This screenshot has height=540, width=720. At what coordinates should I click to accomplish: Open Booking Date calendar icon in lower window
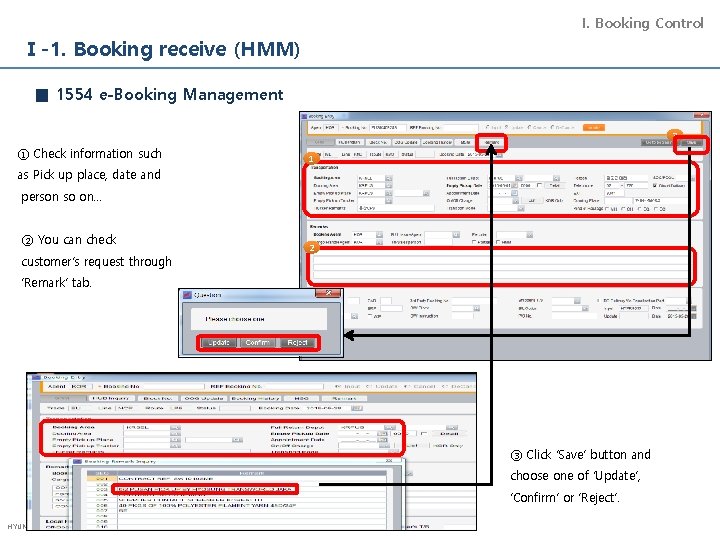pos(357,408)
